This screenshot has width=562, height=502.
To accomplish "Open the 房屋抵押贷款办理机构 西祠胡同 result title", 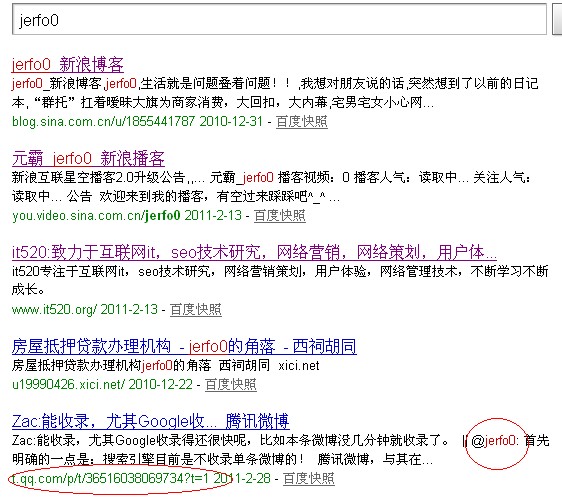I will (184, 346).
